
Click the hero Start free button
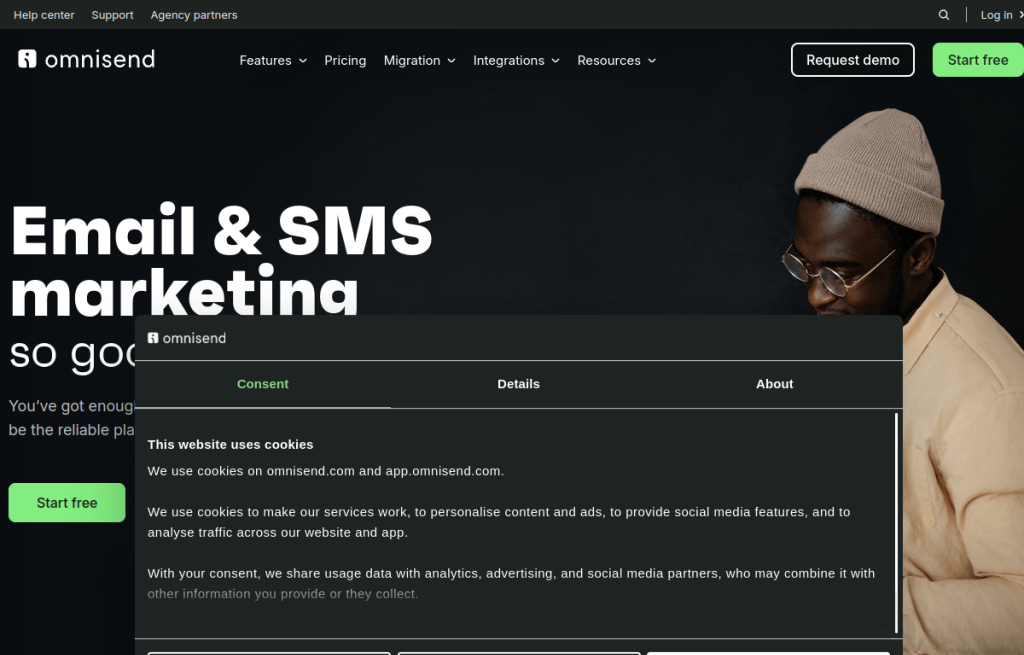67,503
